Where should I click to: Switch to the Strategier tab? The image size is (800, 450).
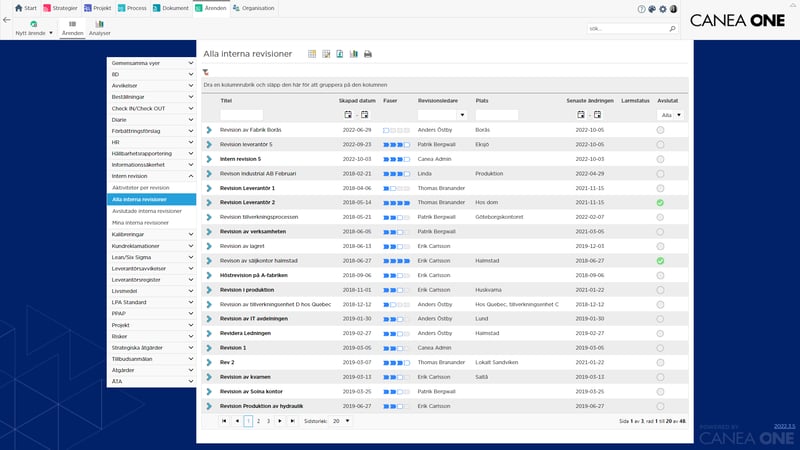click(60, 8)
